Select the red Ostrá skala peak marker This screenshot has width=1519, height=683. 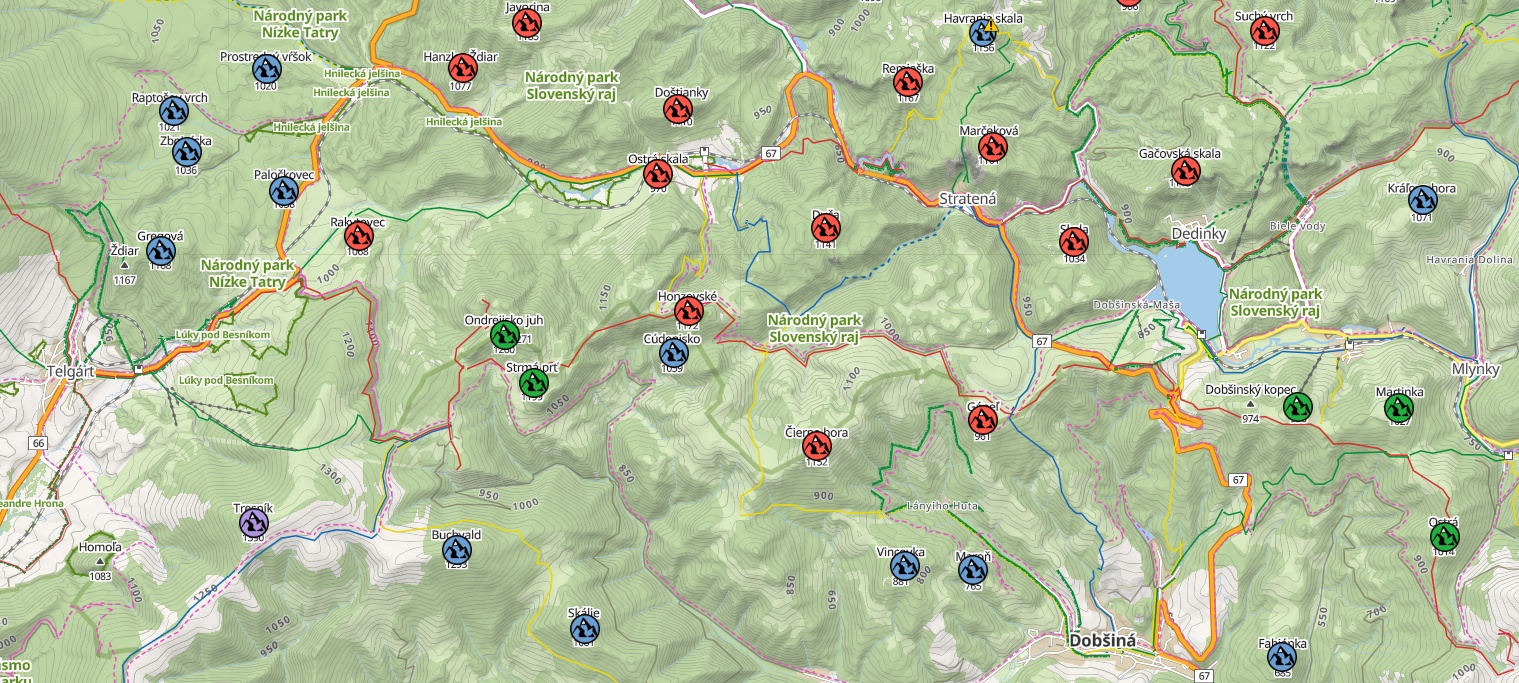click(657, 175)
